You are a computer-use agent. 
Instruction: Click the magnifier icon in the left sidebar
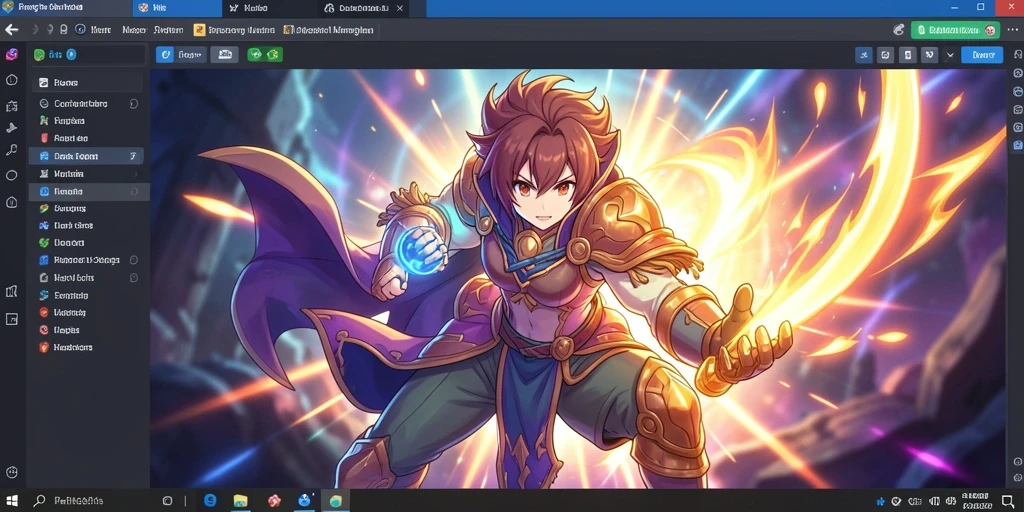[11, 150]
